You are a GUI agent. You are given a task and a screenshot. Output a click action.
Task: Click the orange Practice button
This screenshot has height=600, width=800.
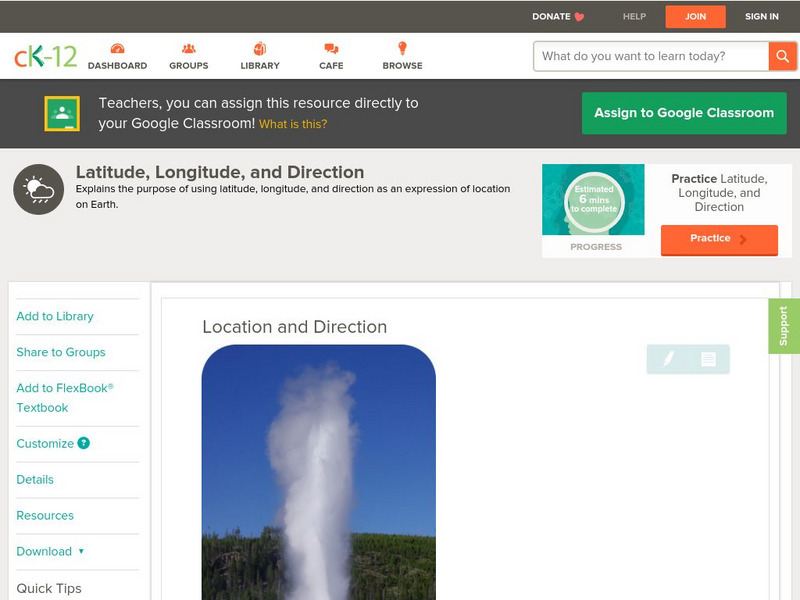pyautogui.click(x=718, y=239)
